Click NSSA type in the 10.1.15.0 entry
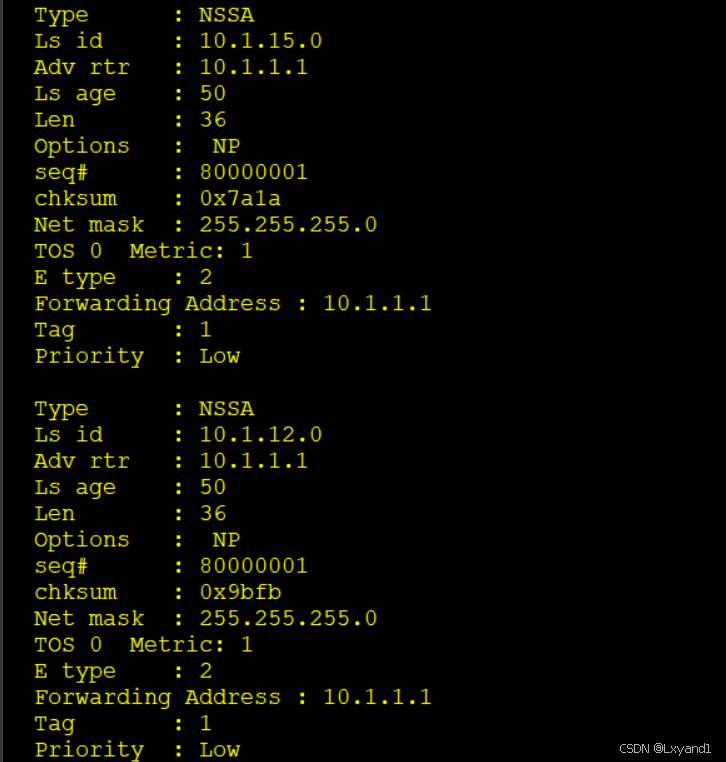Screen dimensions: 726x762 (226, 15)
